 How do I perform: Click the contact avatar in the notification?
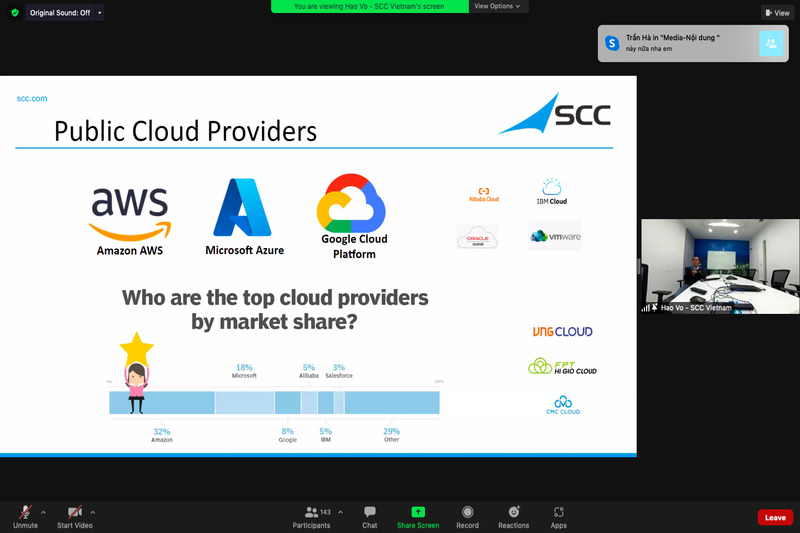pos(771,43)
